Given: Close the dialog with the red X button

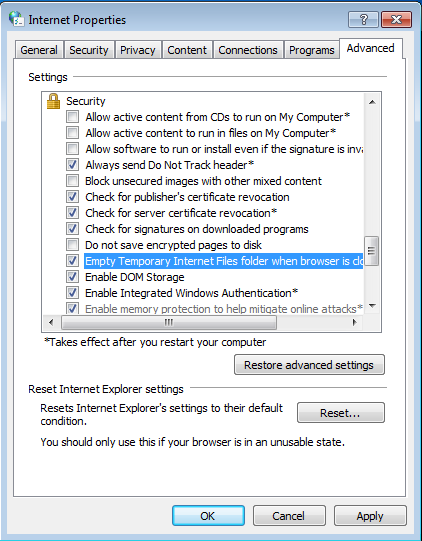Looking at the screenshot, I should tap(396, 19).
